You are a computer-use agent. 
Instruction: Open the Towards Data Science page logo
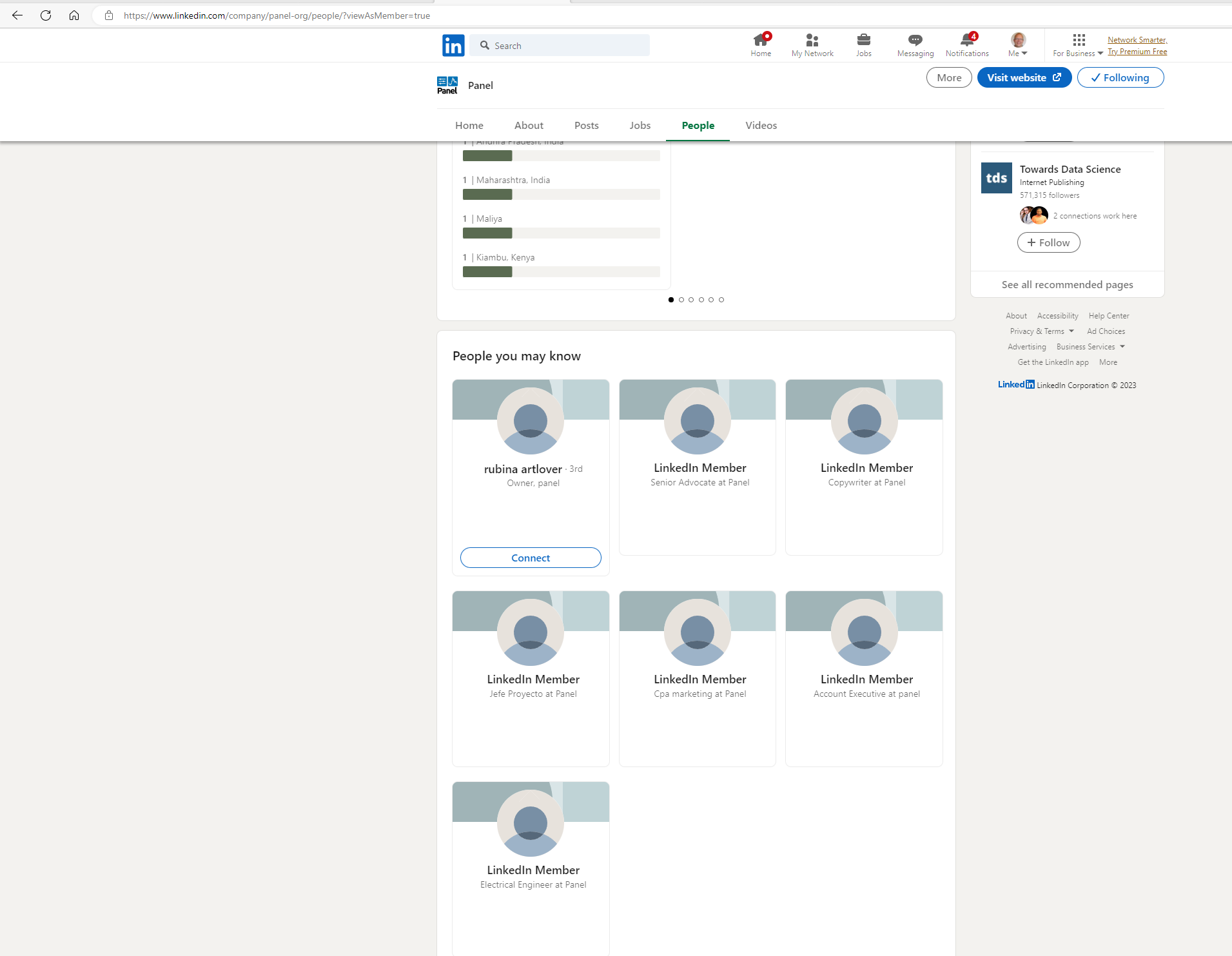pos(996,178)
